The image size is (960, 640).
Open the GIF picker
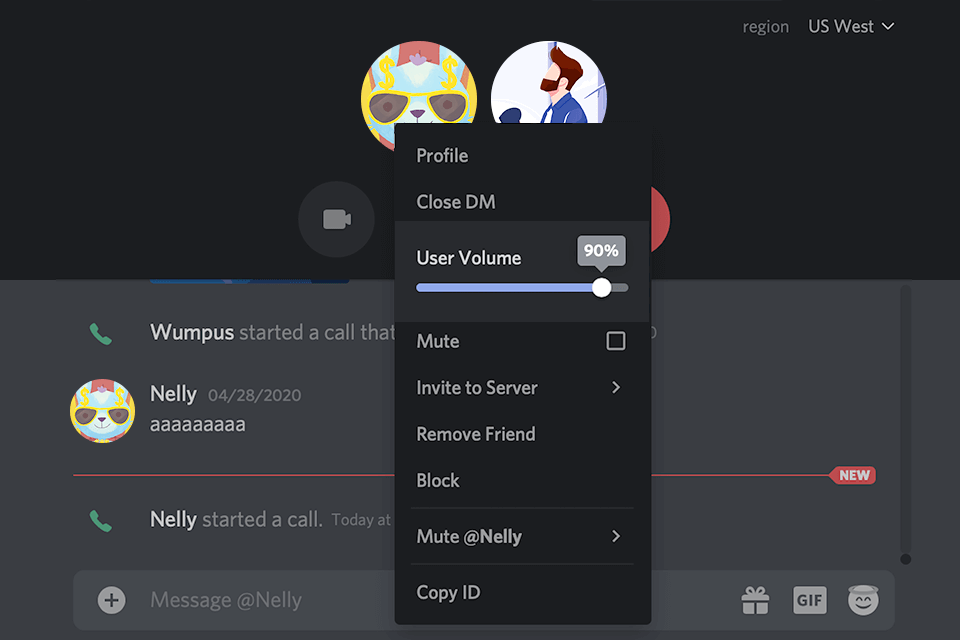click(x=809, y=600)
